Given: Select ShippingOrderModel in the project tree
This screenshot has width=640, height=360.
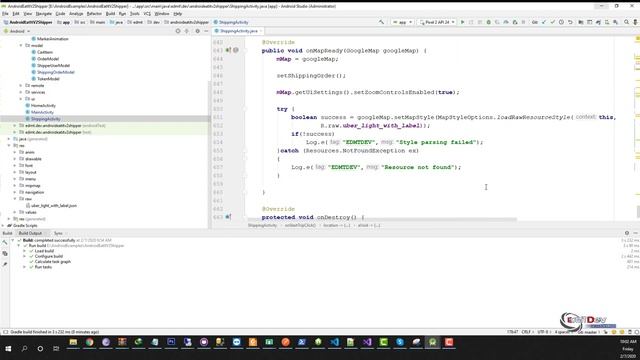Looking at the screenshot, I should click(x=56, y=72).
